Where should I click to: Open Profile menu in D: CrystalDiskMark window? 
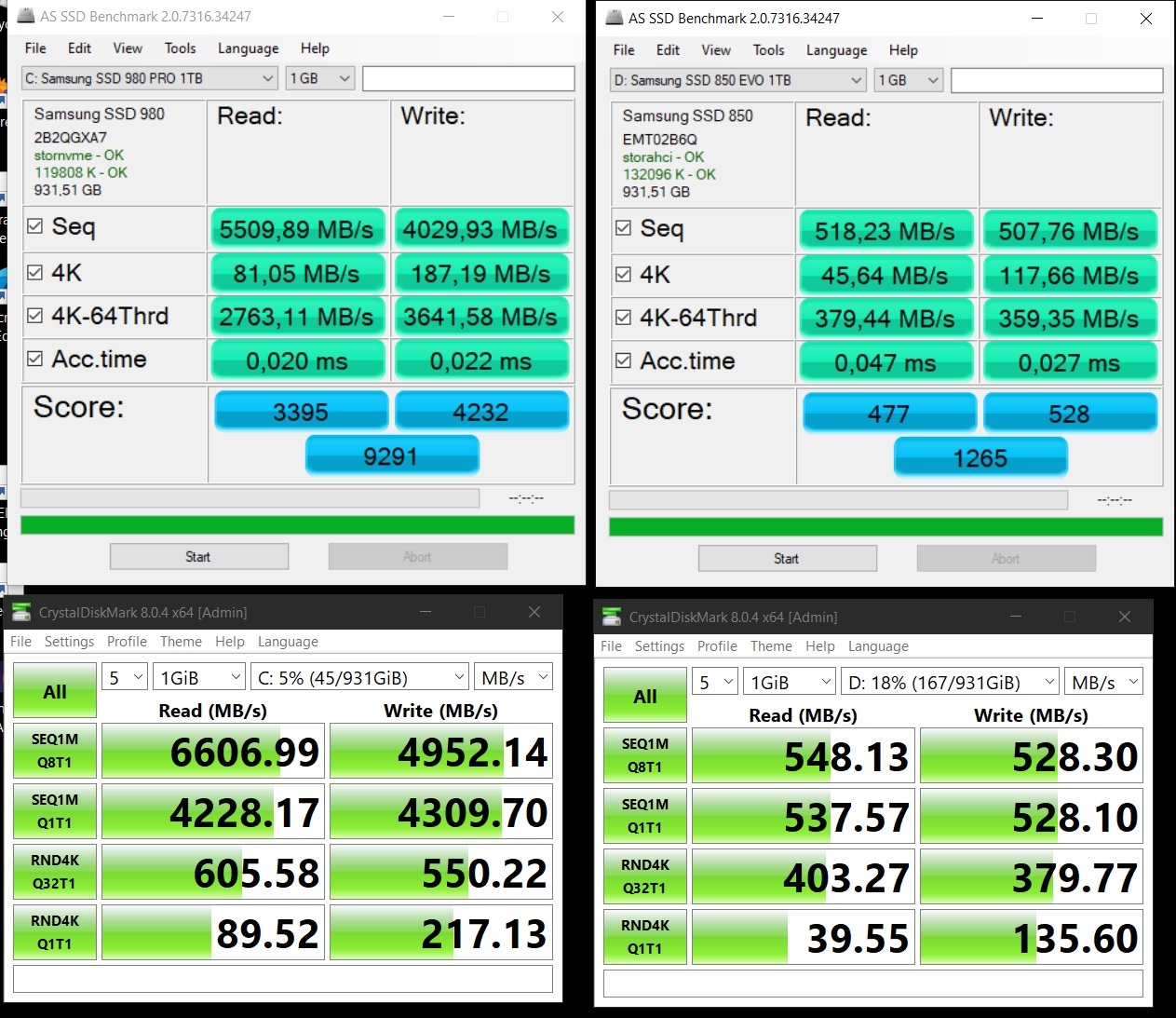coord(717,646)
